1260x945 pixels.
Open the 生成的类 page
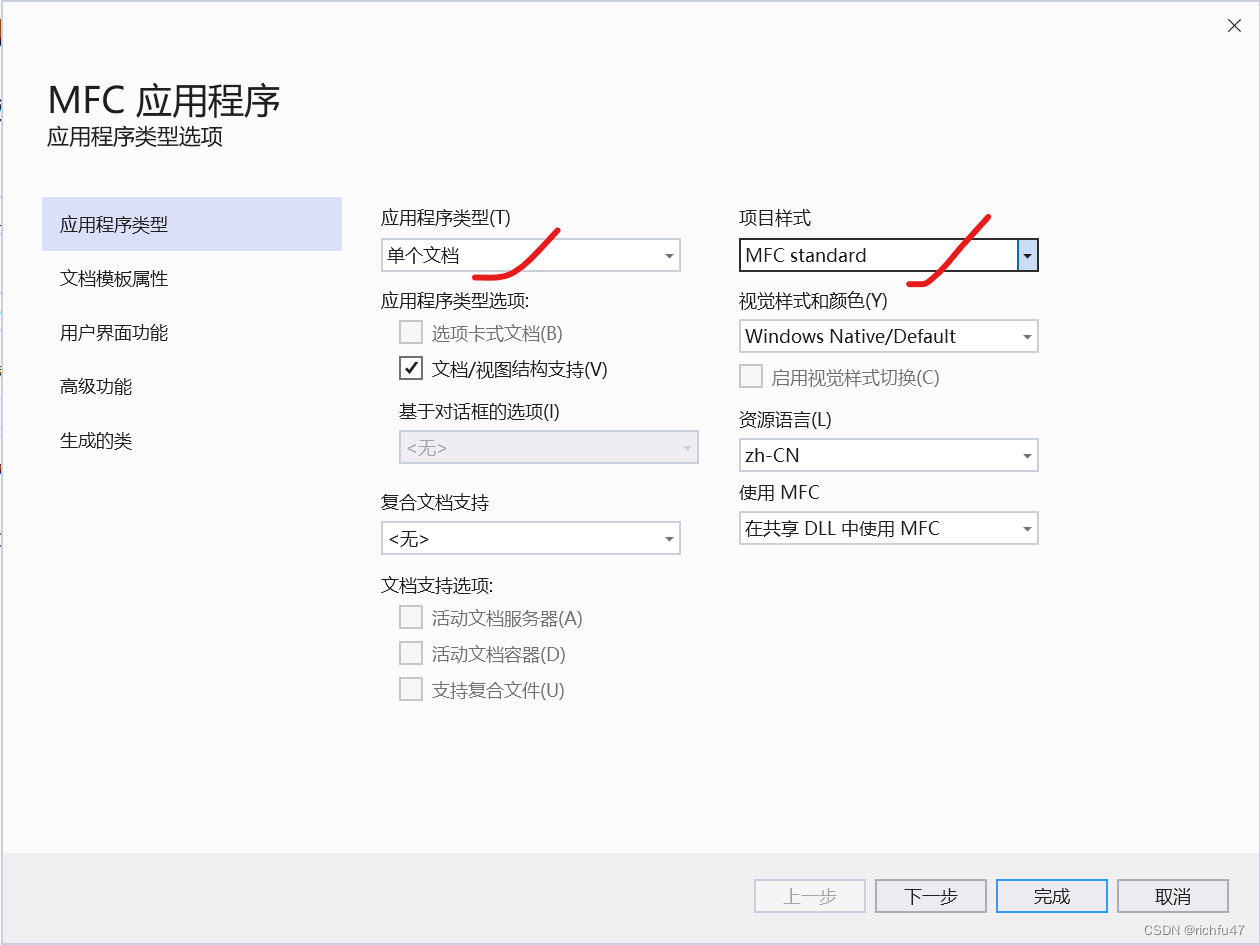point(192,441)
